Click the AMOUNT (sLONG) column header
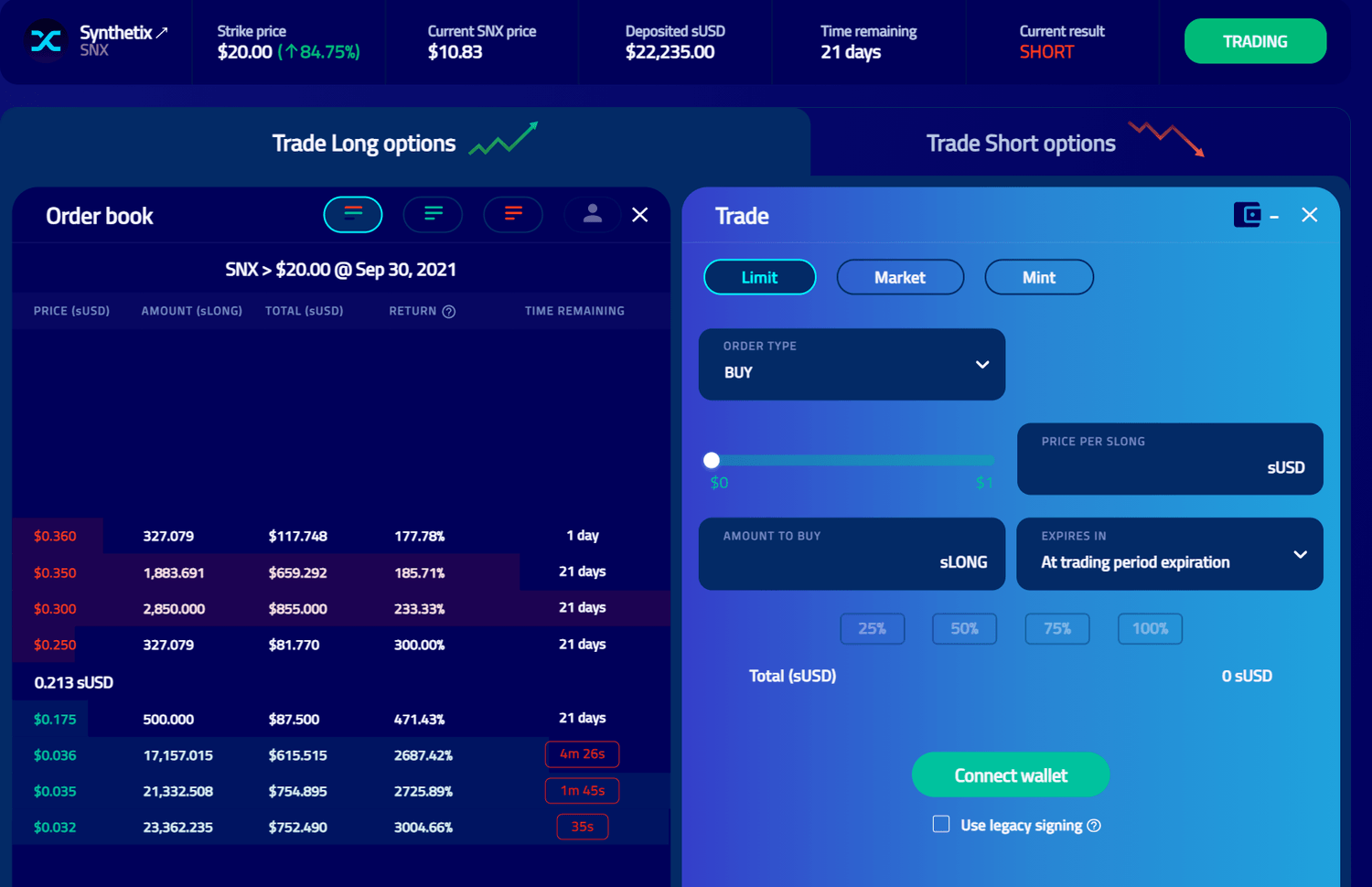Screen dimensions: 1372x887 pos(192,311)
